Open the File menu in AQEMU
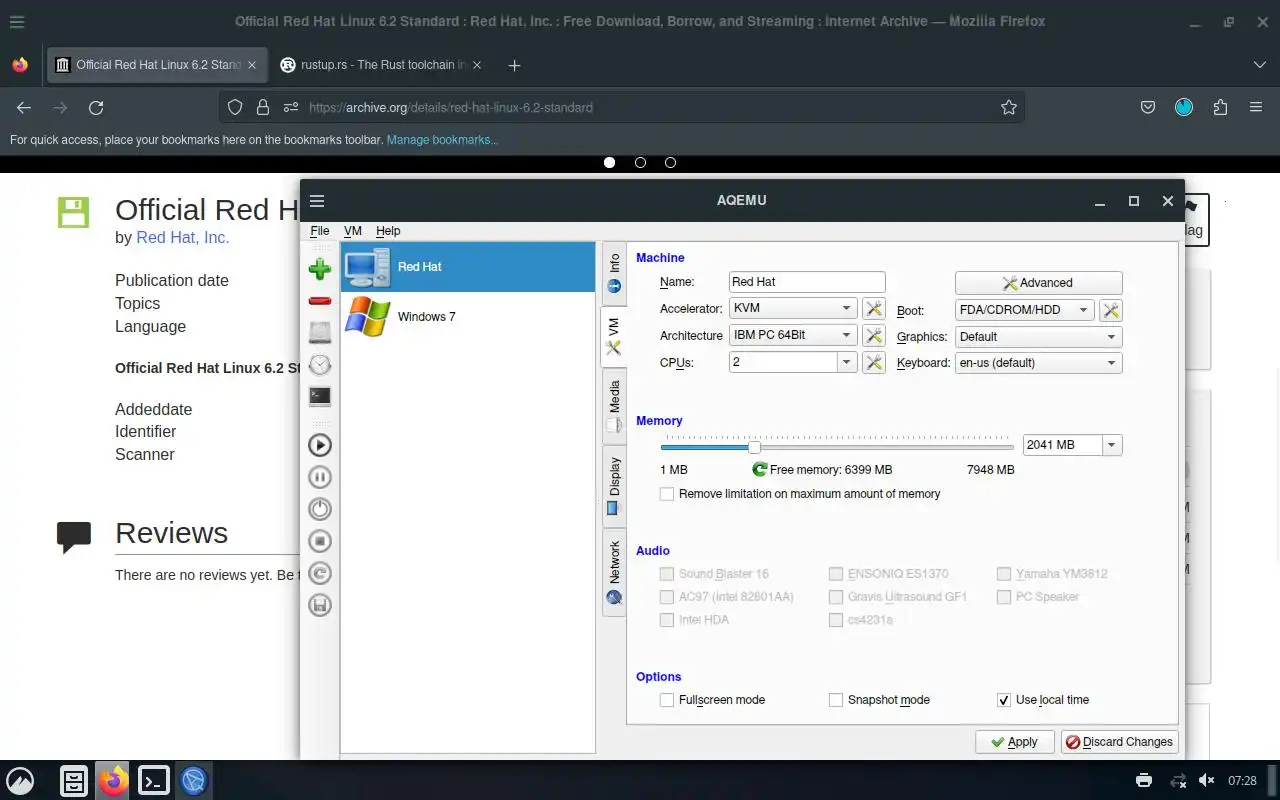Screen dimensions: 1280x800 pos(319,231)
